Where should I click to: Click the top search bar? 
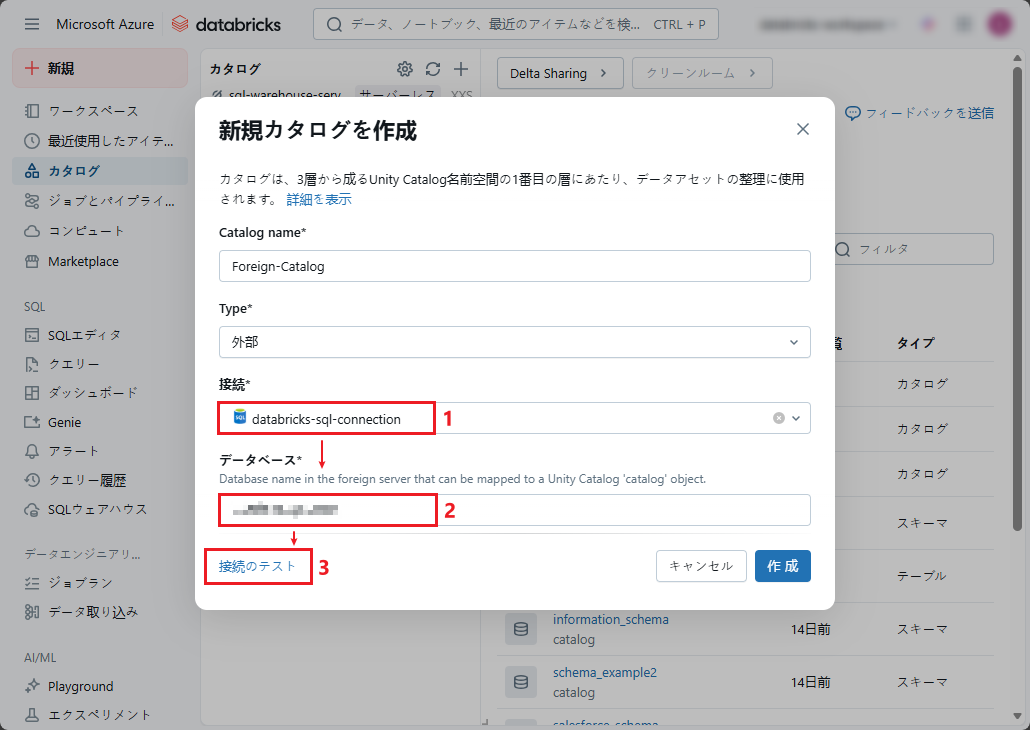[x=515, y=24]
